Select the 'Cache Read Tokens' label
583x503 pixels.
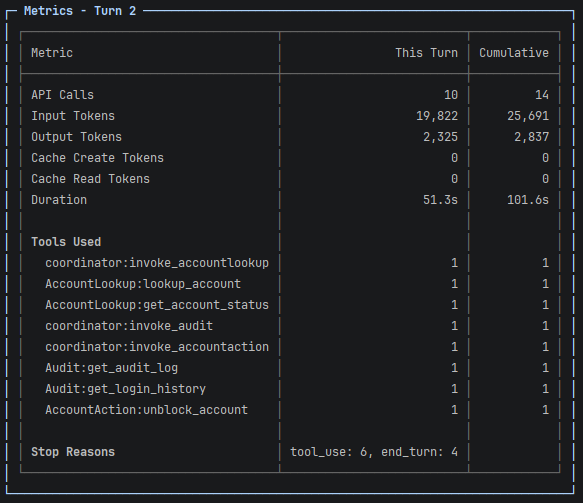(90, 179)
